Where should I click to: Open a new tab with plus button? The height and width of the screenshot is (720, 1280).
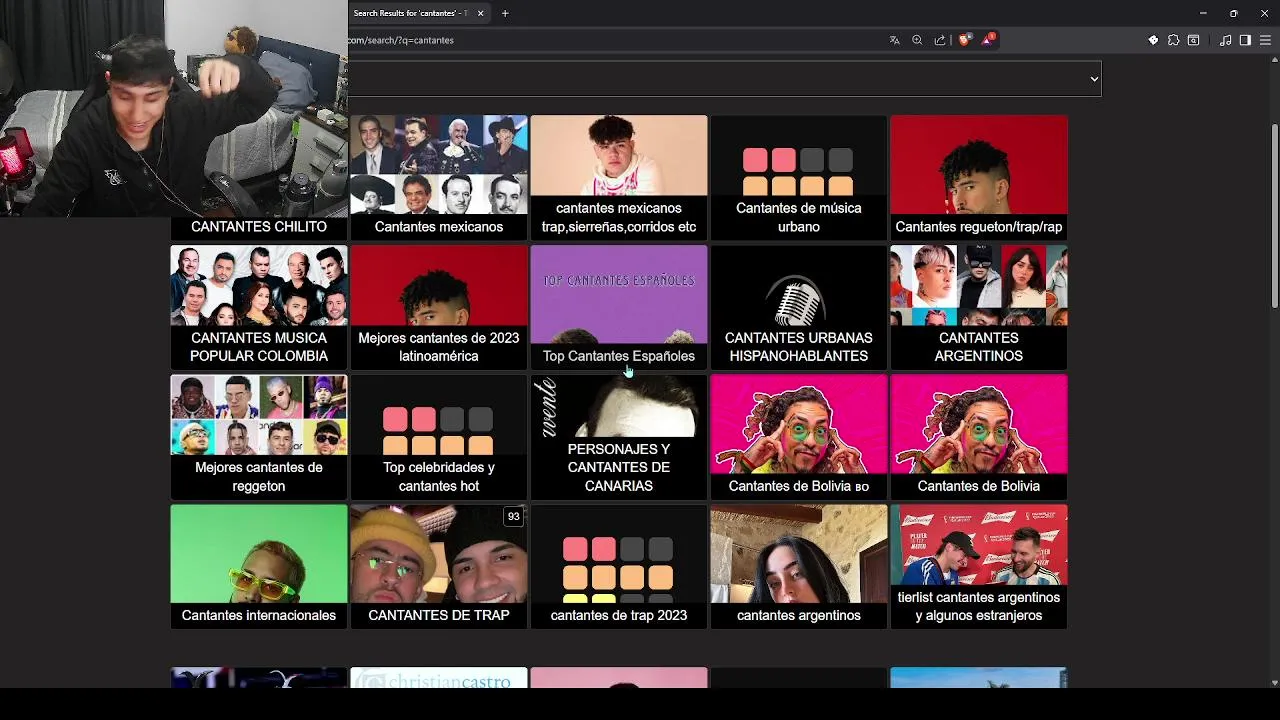coord(505,13)
